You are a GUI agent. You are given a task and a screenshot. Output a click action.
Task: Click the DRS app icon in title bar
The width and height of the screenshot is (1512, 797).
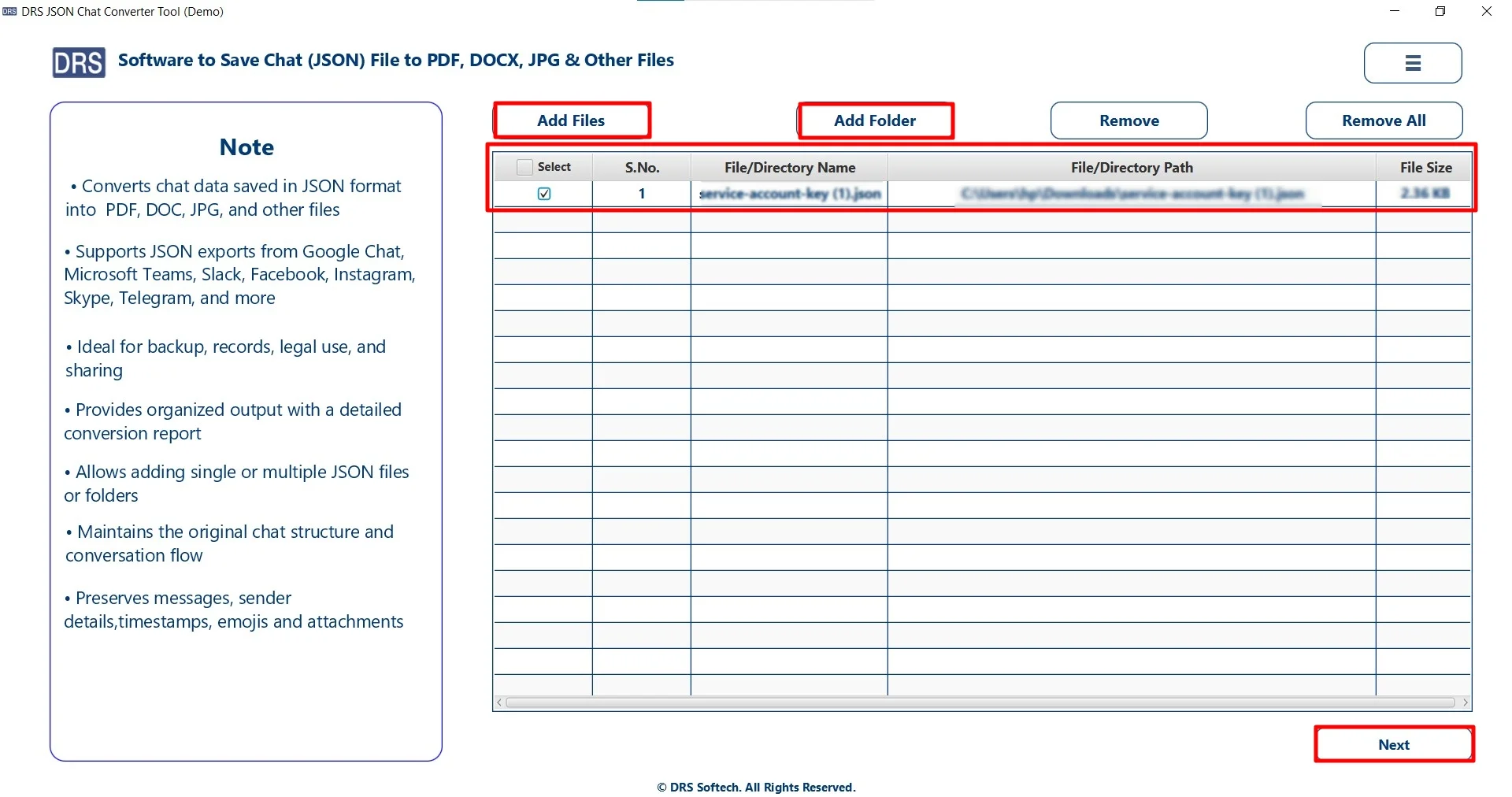(x=9, y=11)
